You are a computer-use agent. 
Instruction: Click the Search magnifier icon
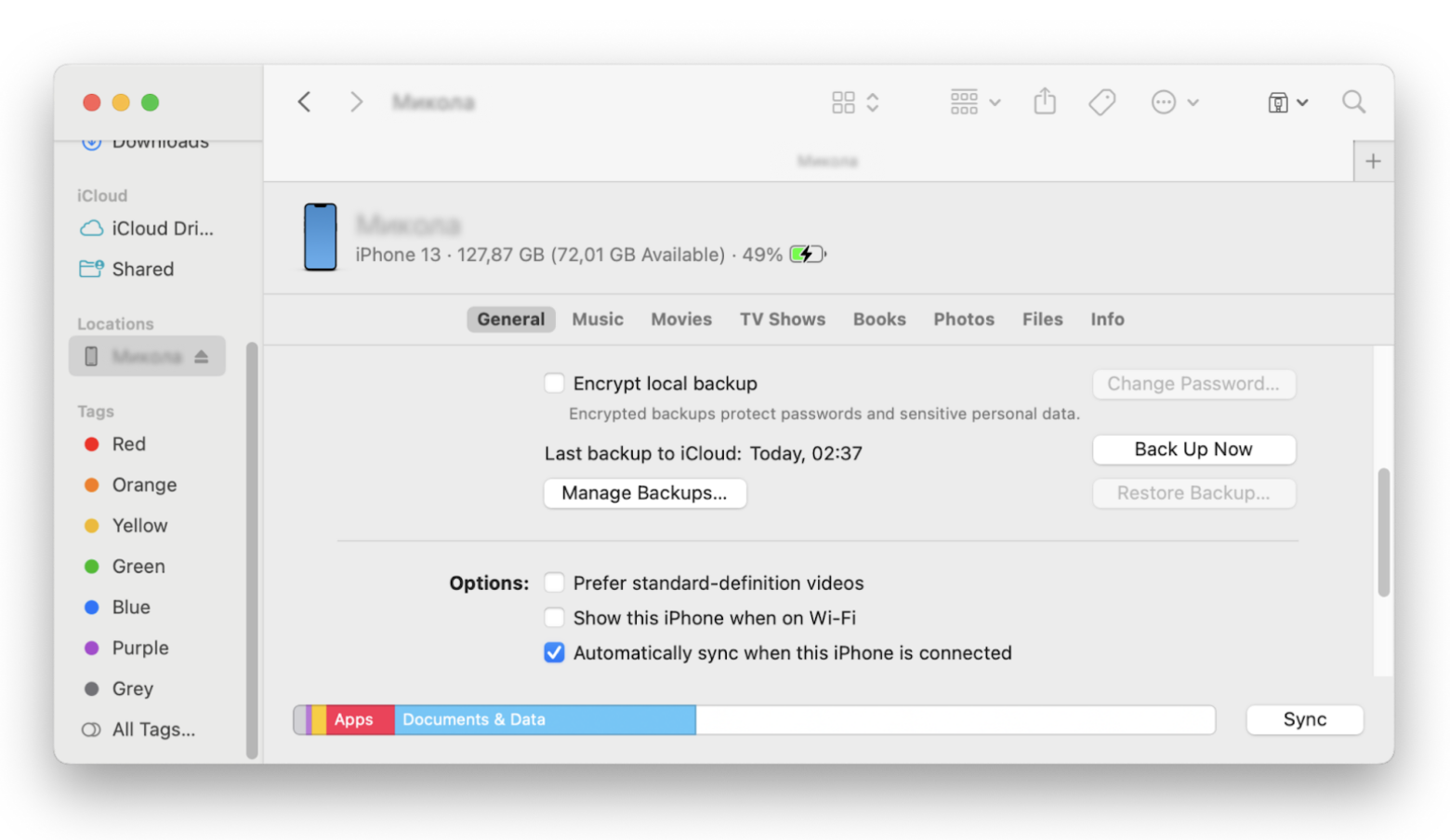pos(1353,101)
